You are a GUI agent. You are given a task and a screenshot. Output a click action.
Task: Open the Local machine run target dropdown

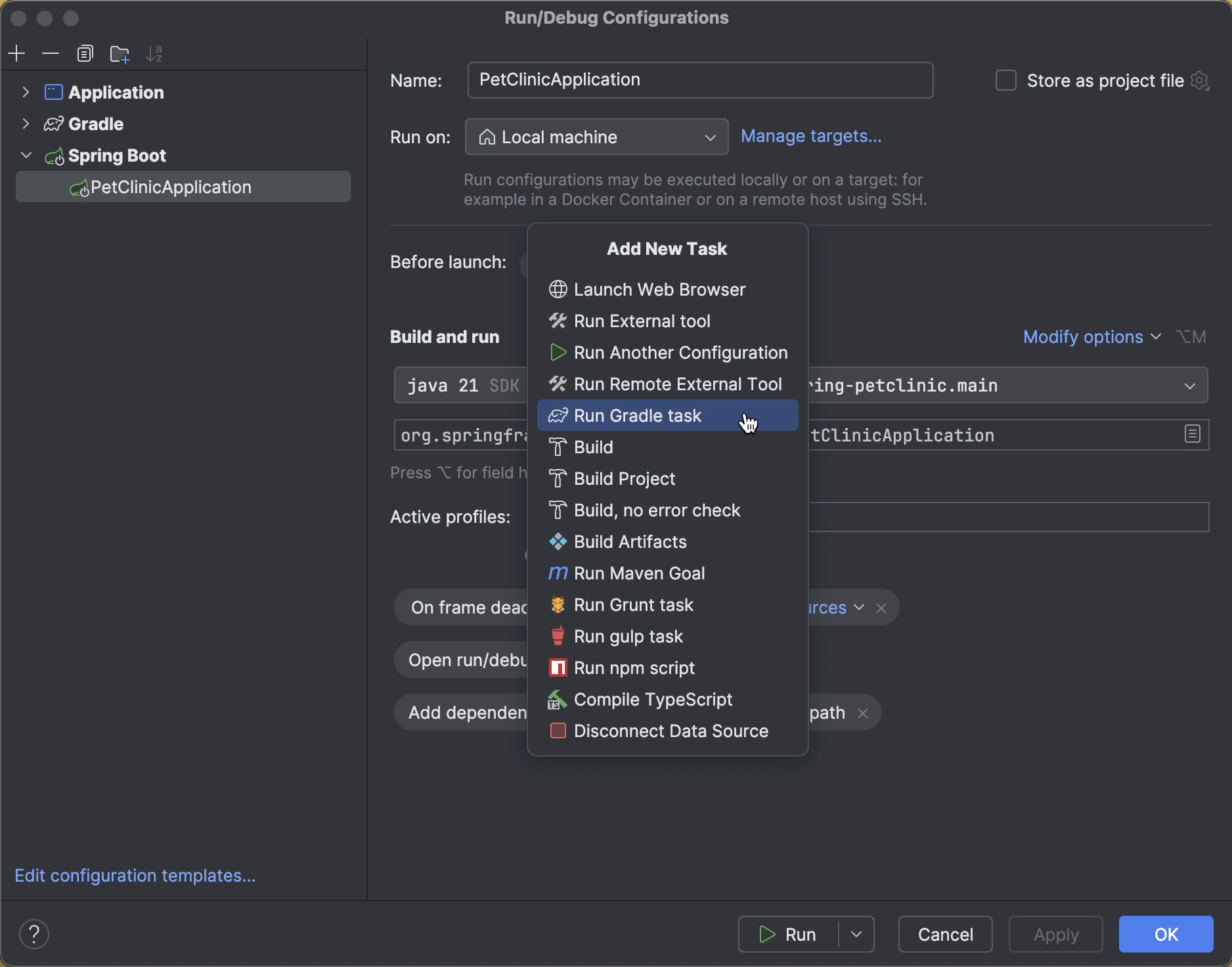tap(595, 137)
